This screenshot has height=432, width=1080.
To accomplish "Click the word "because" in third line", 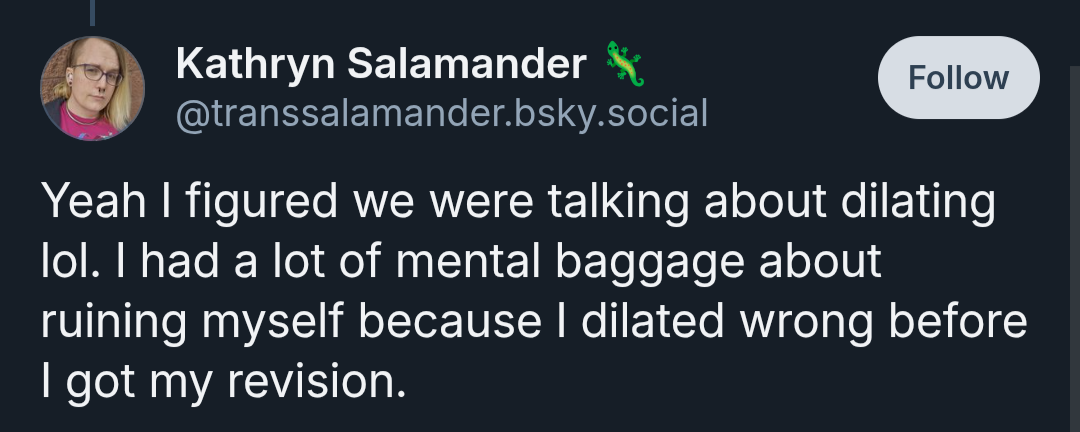I will click(450, 321).
